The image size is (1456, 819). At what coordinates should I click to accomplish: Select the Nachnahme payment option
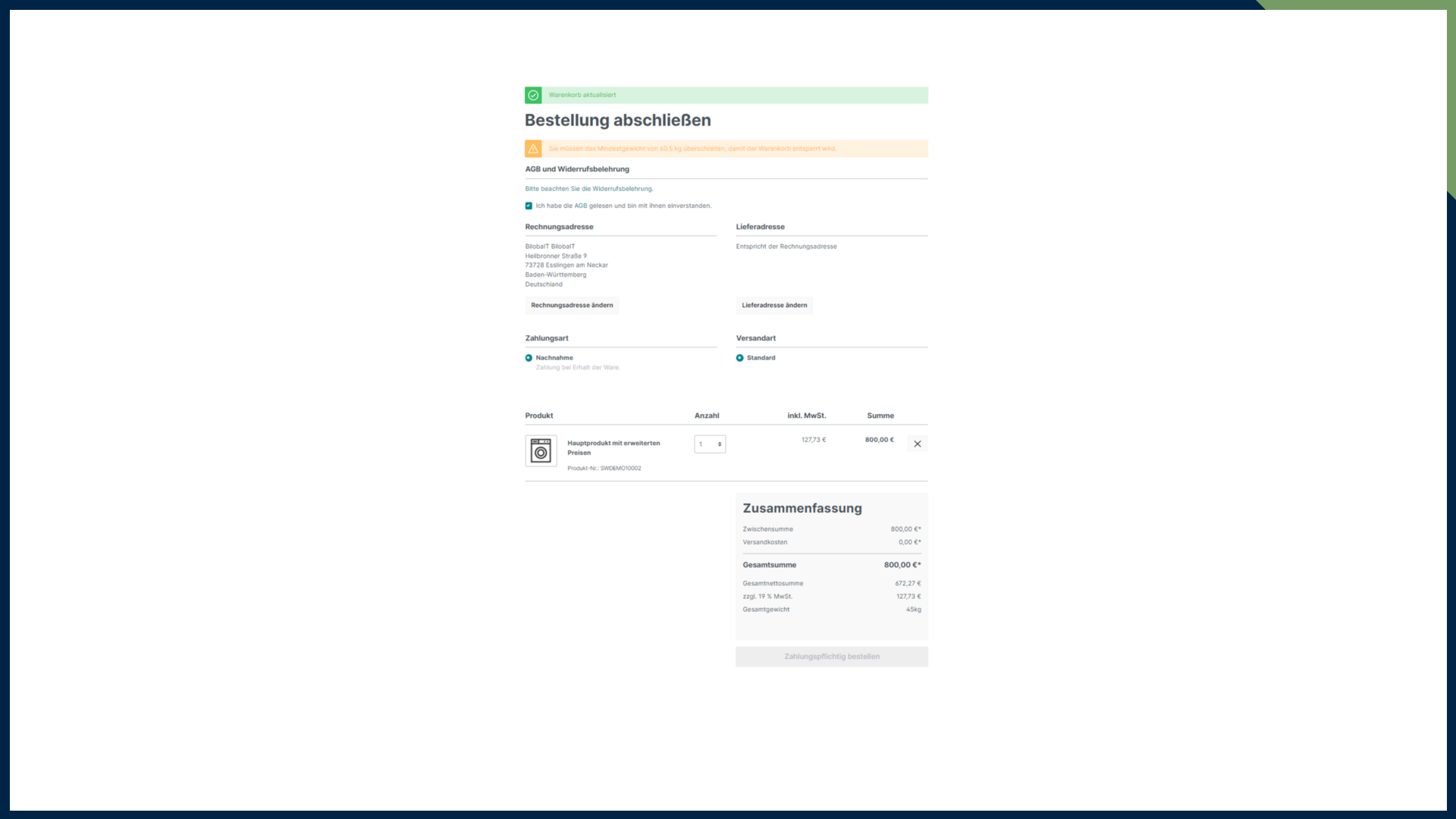point(529,357)
